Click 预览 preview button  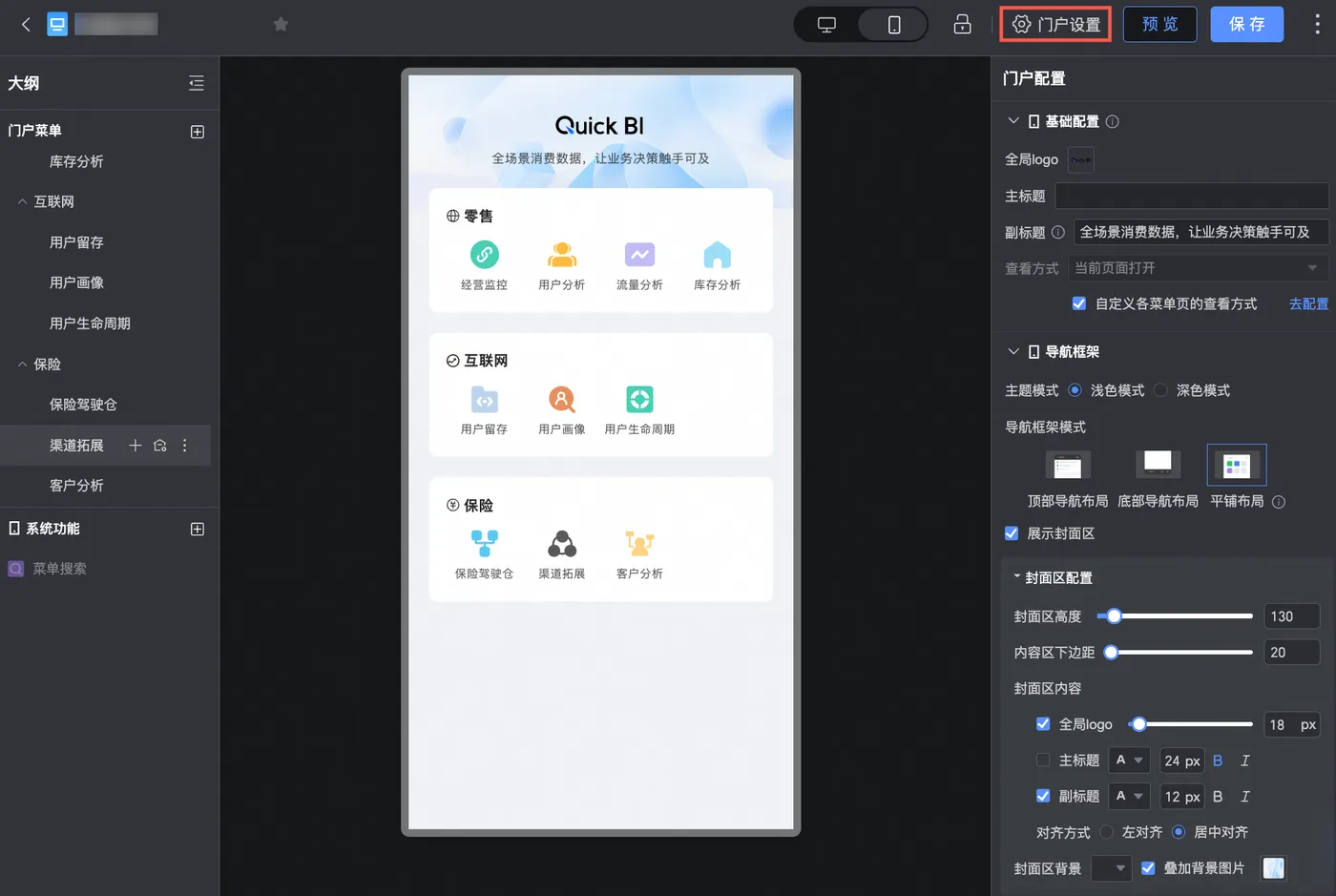1159,25
